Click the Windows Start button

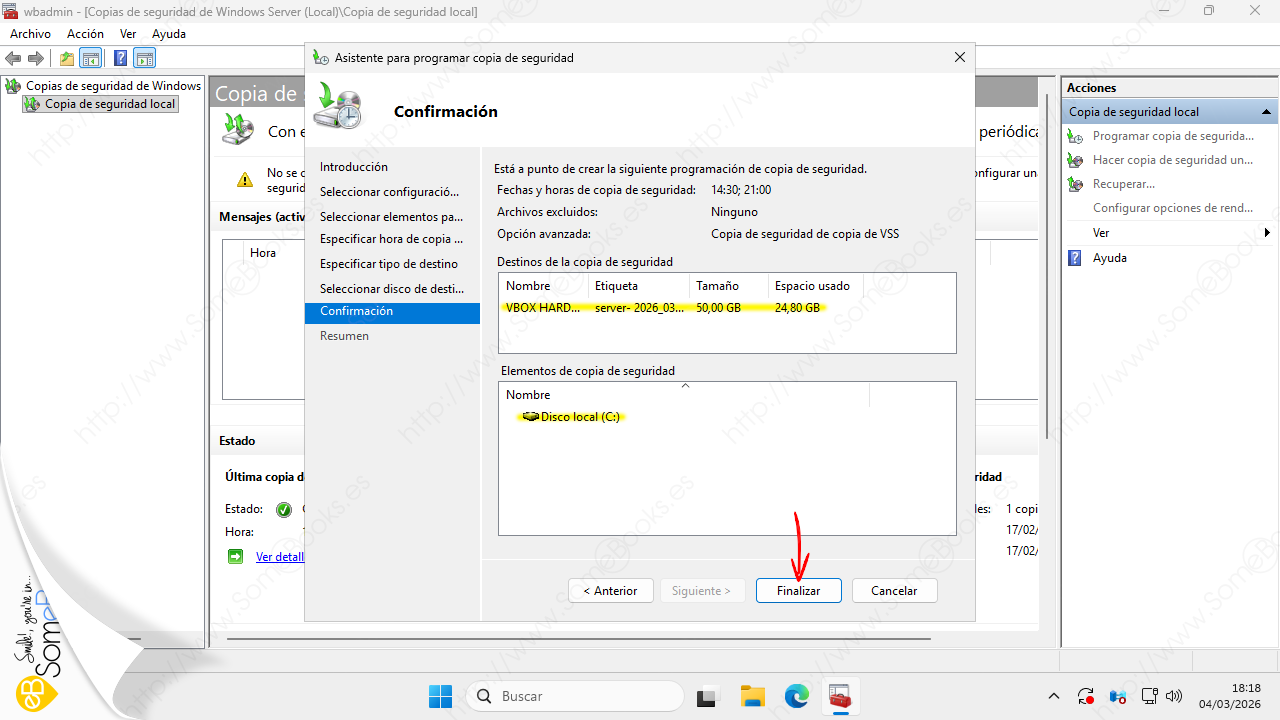pyautogui.click(x=440, y=696)
